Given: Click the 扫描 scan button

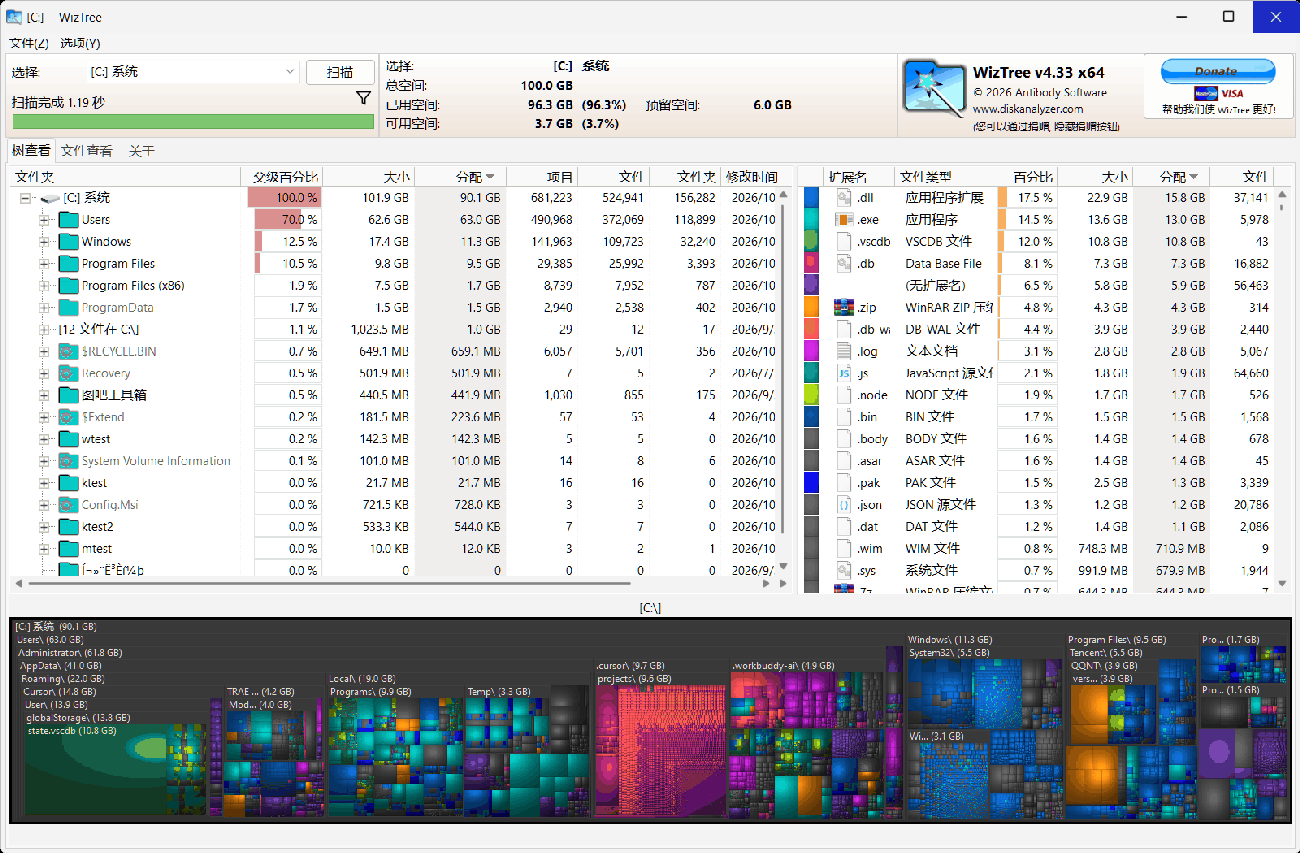Looking at the screenshot, I should pos(340,72).
